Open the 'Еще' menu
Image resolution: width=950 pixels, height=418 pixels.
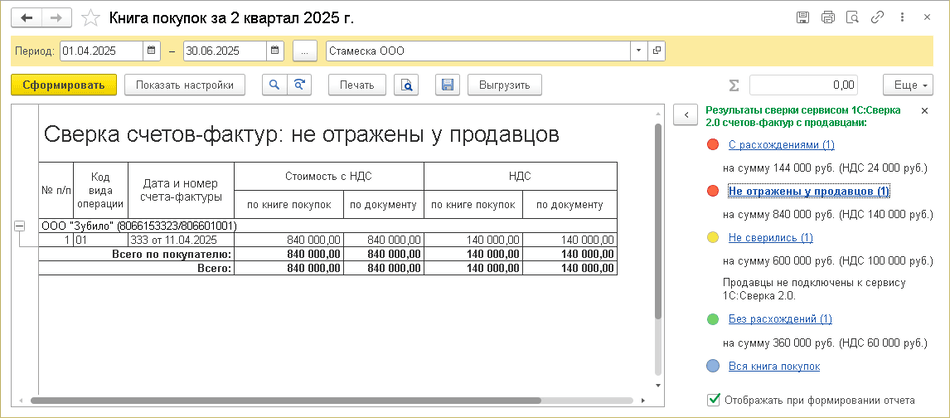[907, 85]
